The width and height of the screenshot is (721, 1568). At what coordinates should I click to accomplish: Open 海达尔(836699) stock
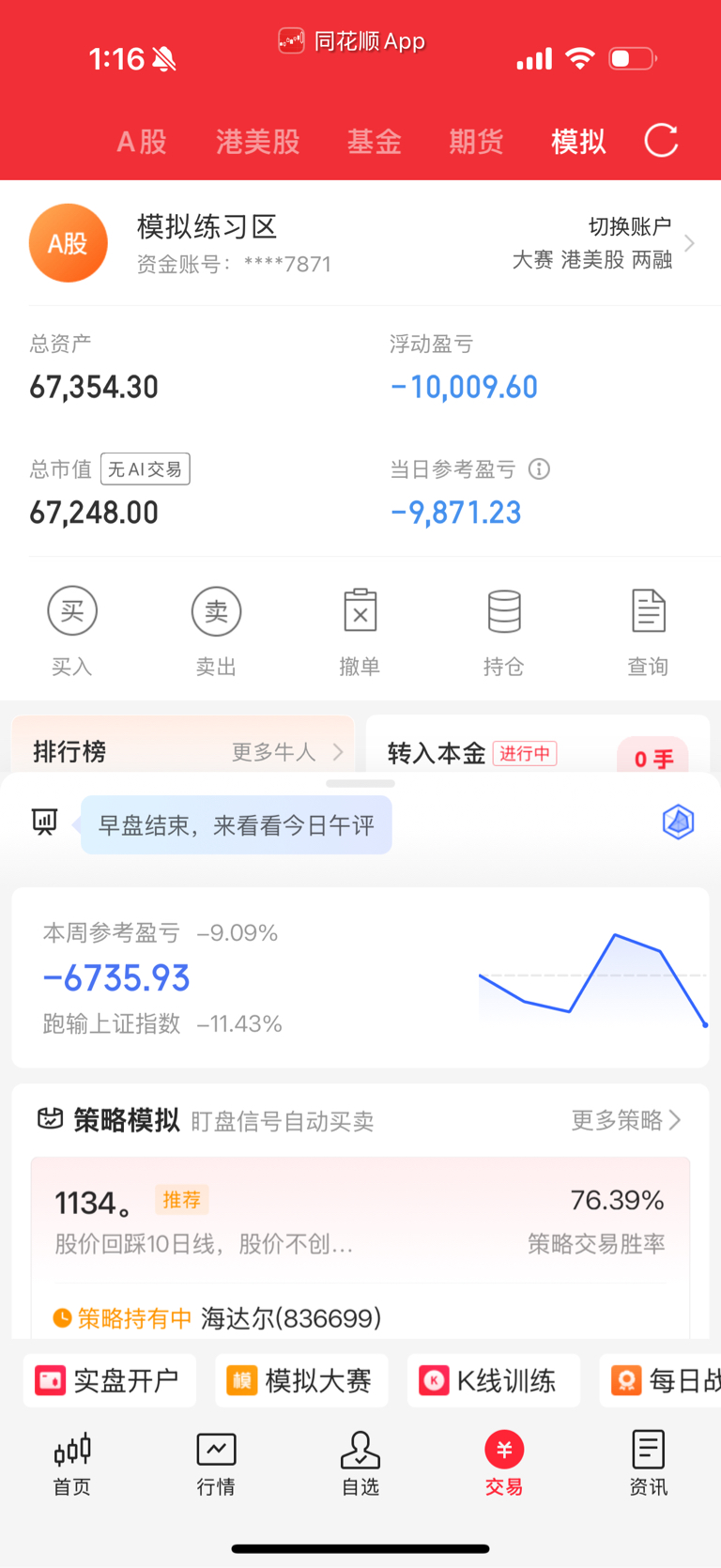pyautogui.click(x=291, y=1318)
